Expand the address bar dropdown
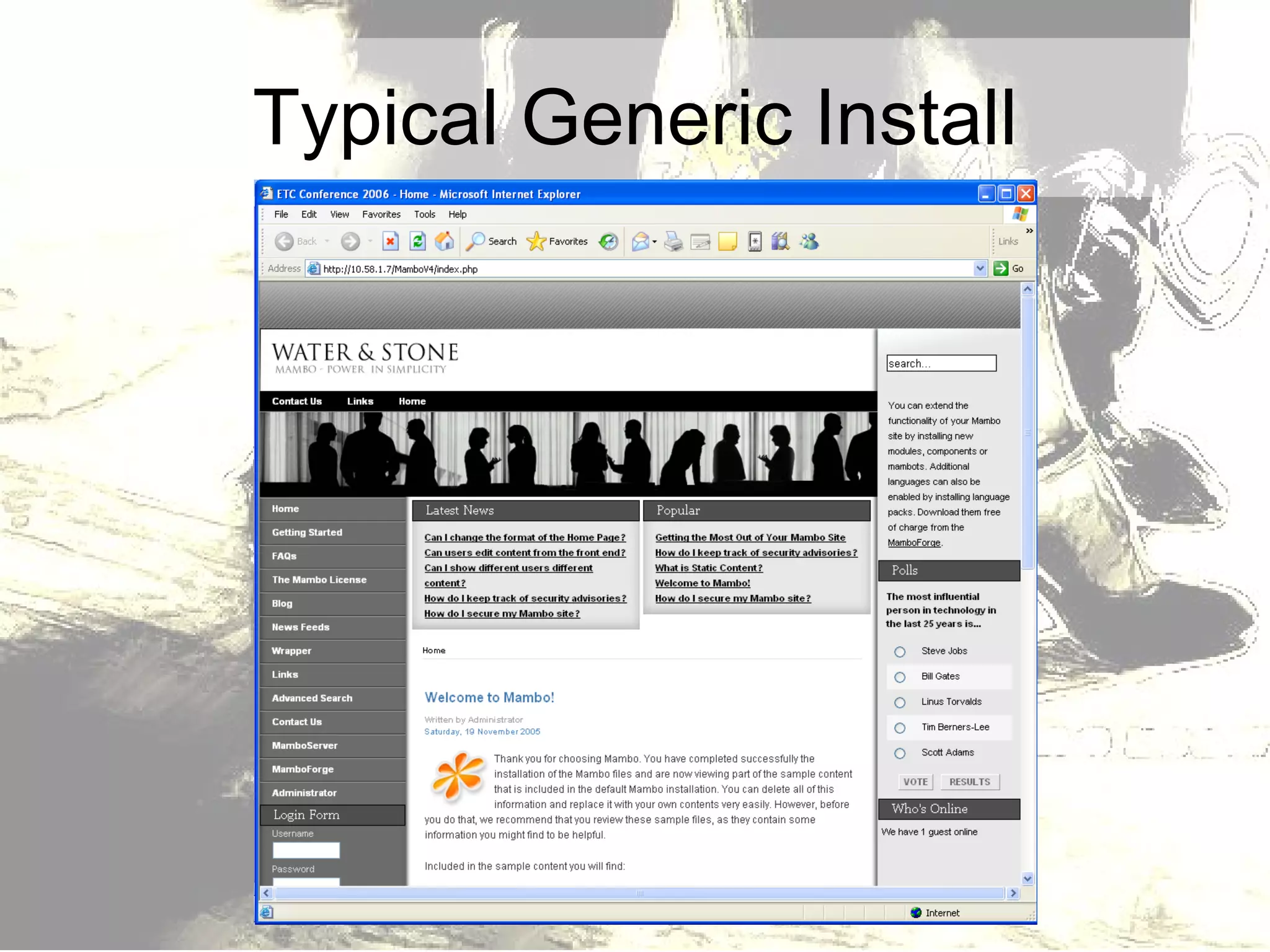Viewport: 1270px width, 952px height. (980, 269)
